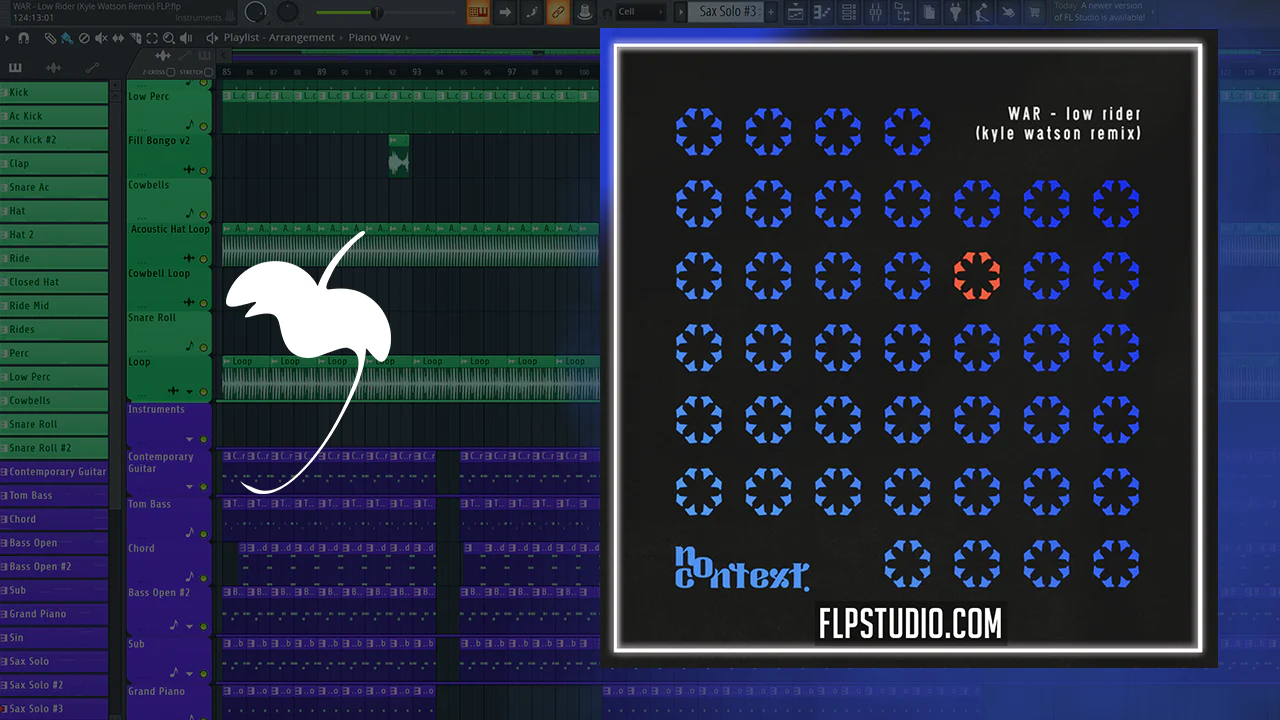Click the shopping cart icon
The height and width of the screenshot is (720, 1280).
[x=1034, y=12]
